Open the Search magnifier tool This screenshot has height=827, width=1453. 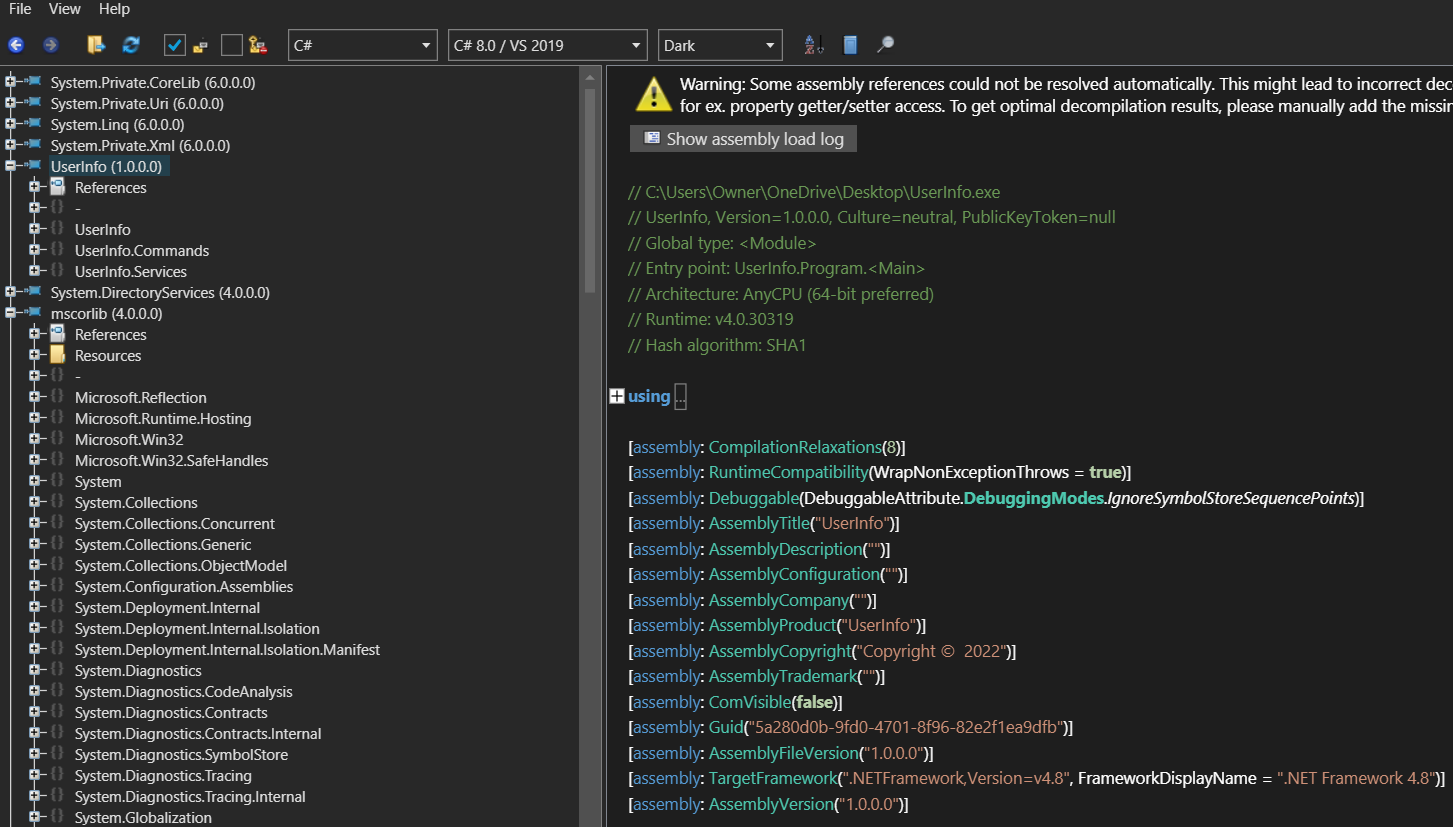click(885, 45)
